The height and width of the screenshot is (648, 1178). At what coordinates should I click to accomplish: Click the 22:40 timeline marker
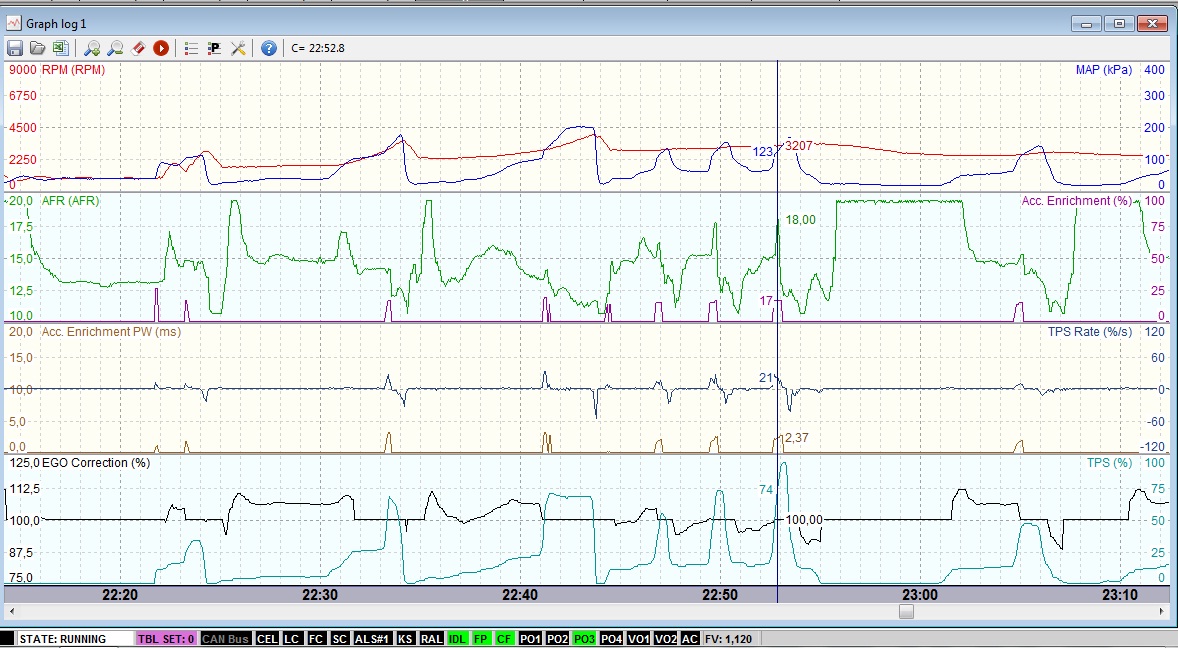pyautogui.click(x=520, y=594)
